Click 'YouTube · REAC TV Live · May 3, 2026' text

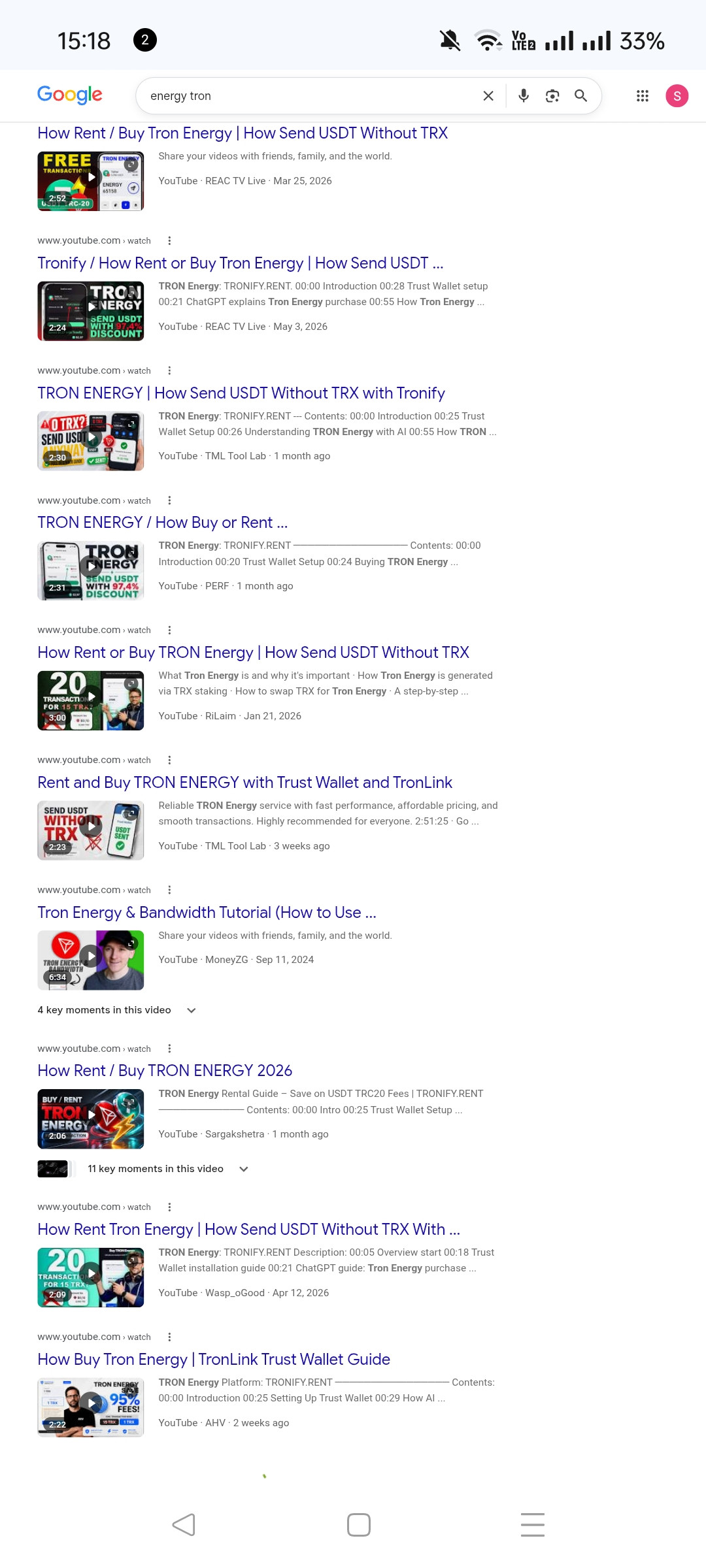tap(243, 327)
